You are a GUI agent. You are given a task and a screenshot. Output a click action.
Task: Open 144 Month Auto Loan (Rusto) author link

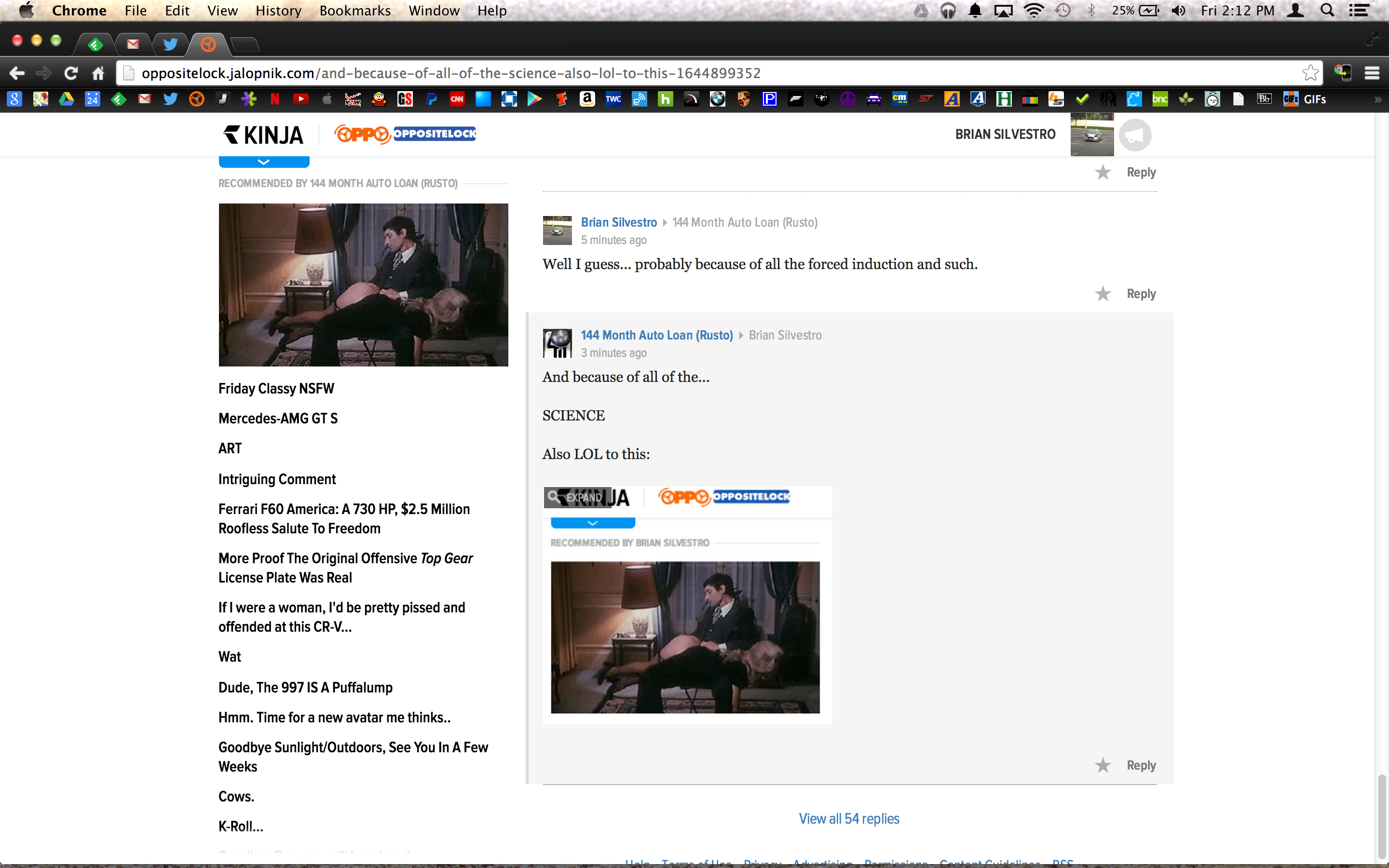(656, 335)
